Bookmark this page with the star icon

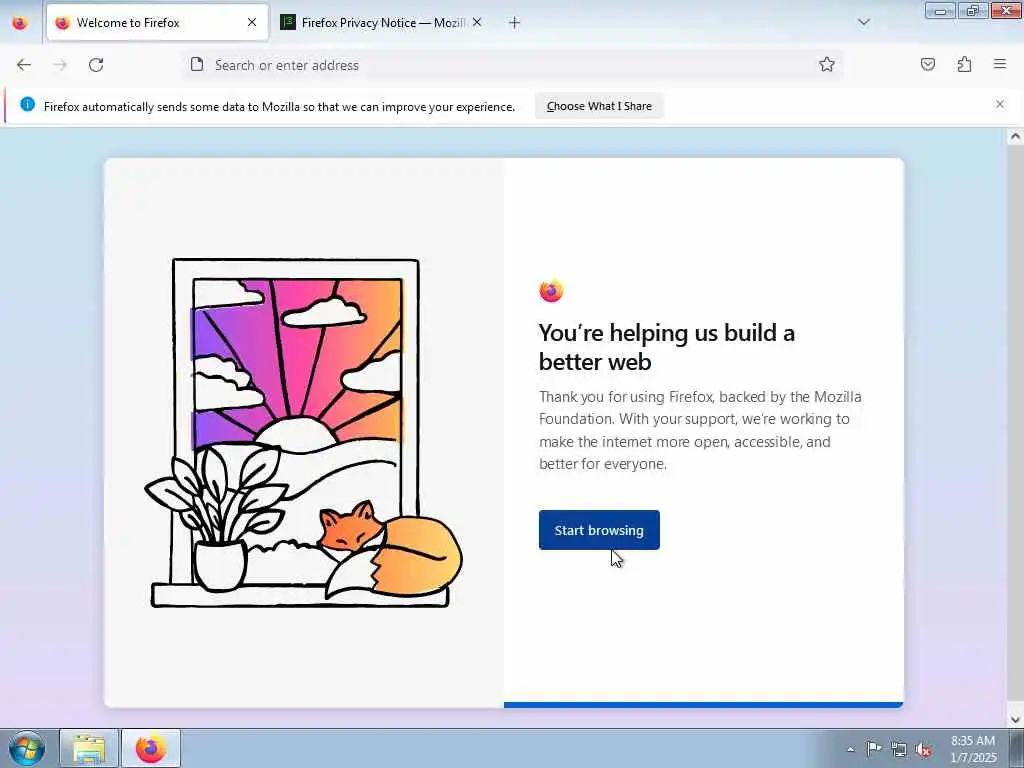827,65
